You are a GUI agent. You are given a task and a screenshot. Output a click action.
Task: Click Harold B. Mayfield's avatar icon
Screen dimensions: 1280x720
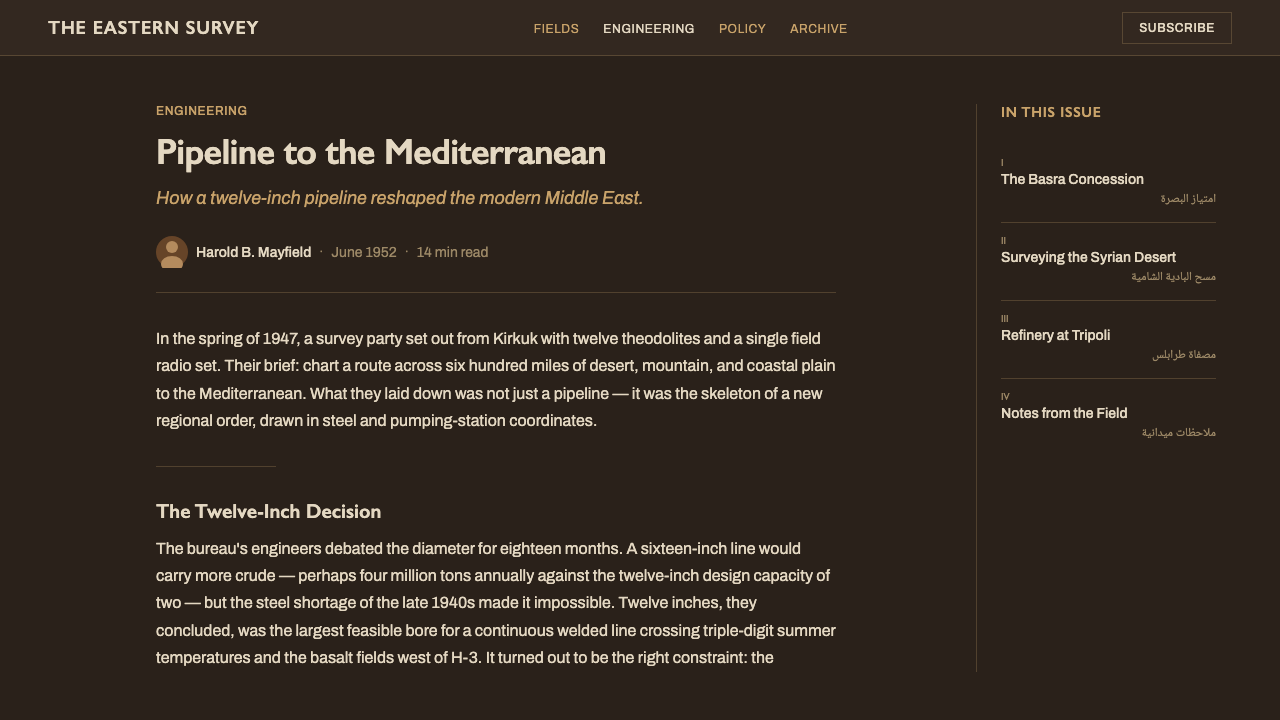click(172, 252)
